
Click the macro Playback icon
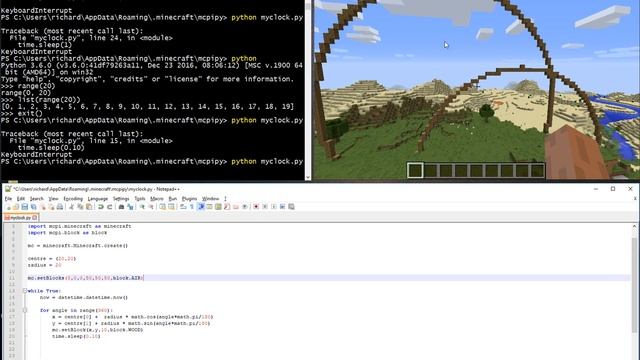(x=273, y=207)
